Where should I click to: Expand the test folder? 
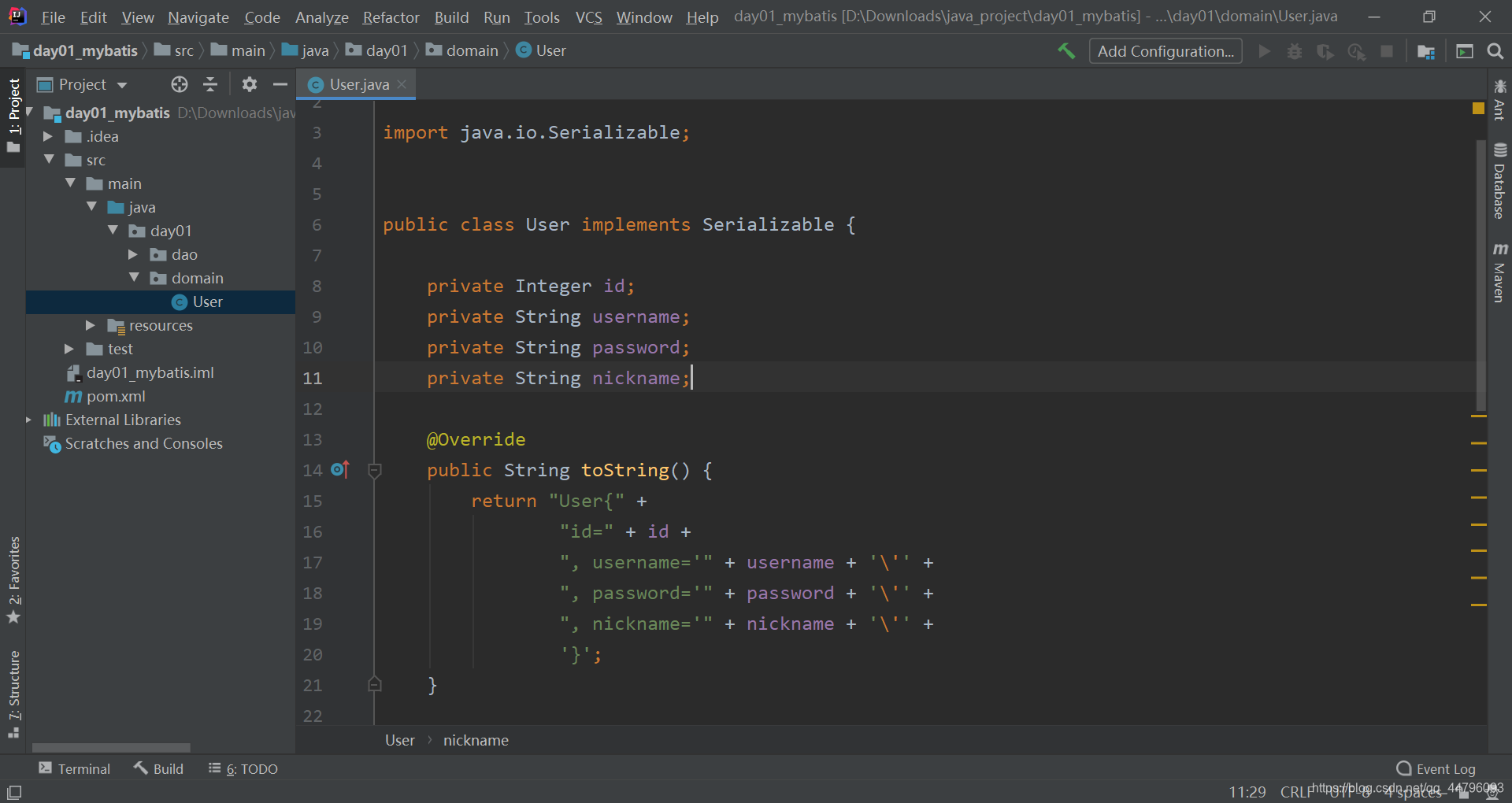(69, 349)
